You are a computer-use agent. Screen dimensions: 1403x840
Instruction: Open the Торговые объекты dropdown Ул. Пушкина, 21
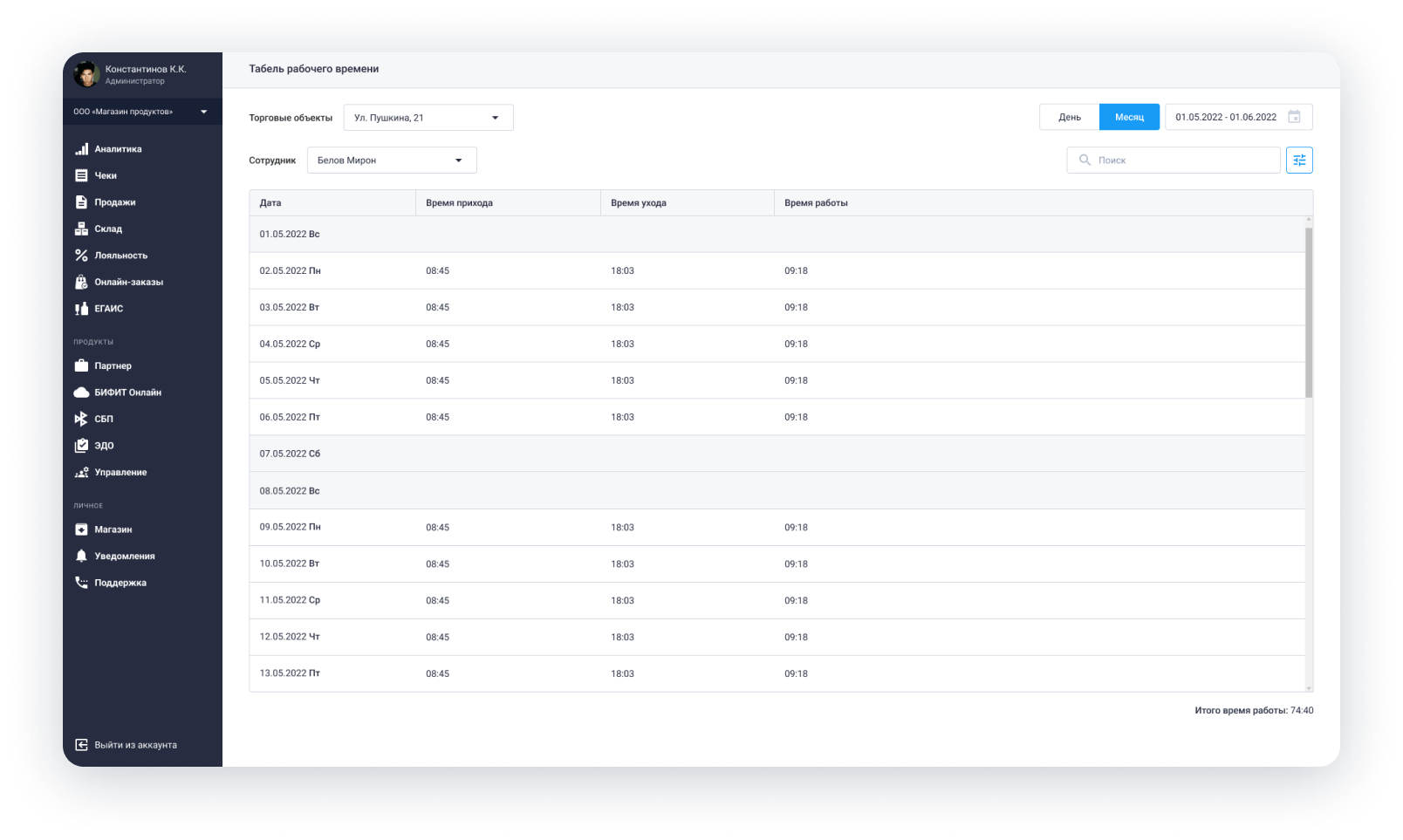pyautogui.click(x=428, y=118)
